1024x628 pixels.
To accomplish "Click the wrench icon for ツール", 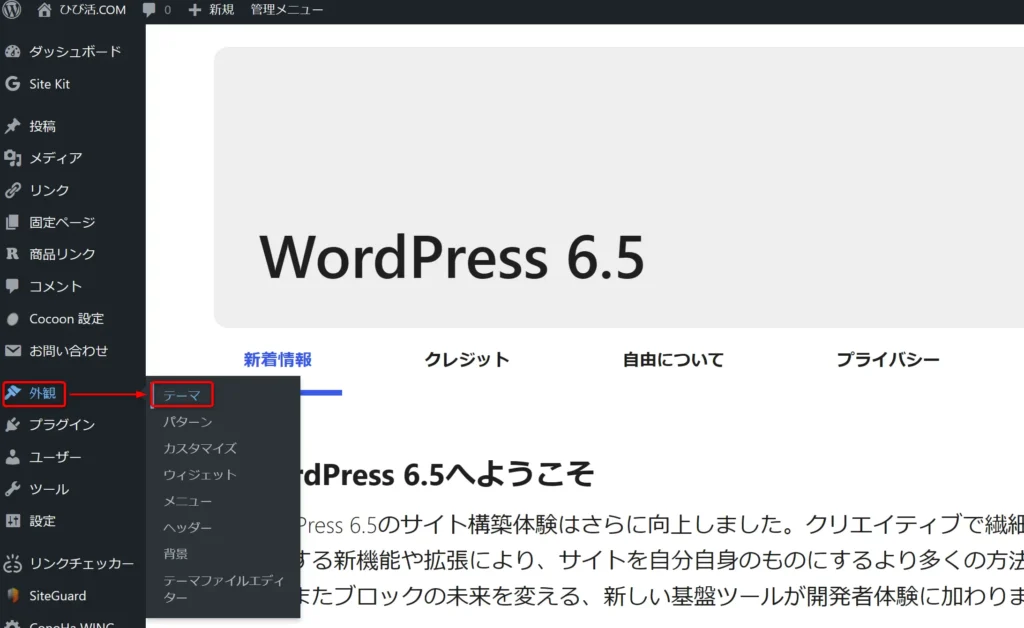I will coord(12,489).
